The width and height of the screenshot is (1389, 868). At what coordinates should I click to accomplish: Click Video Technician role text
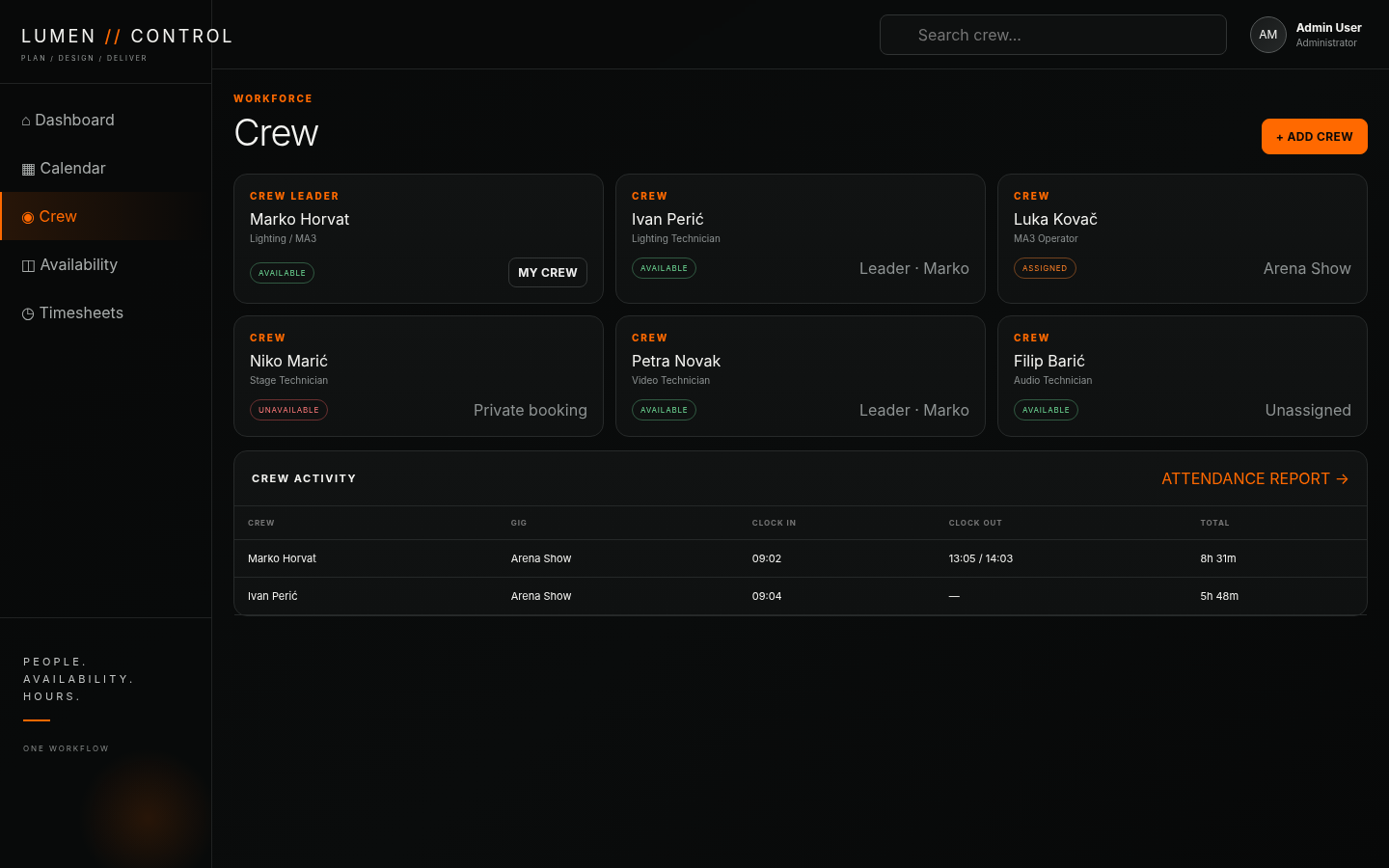click(x=670, y=380)
